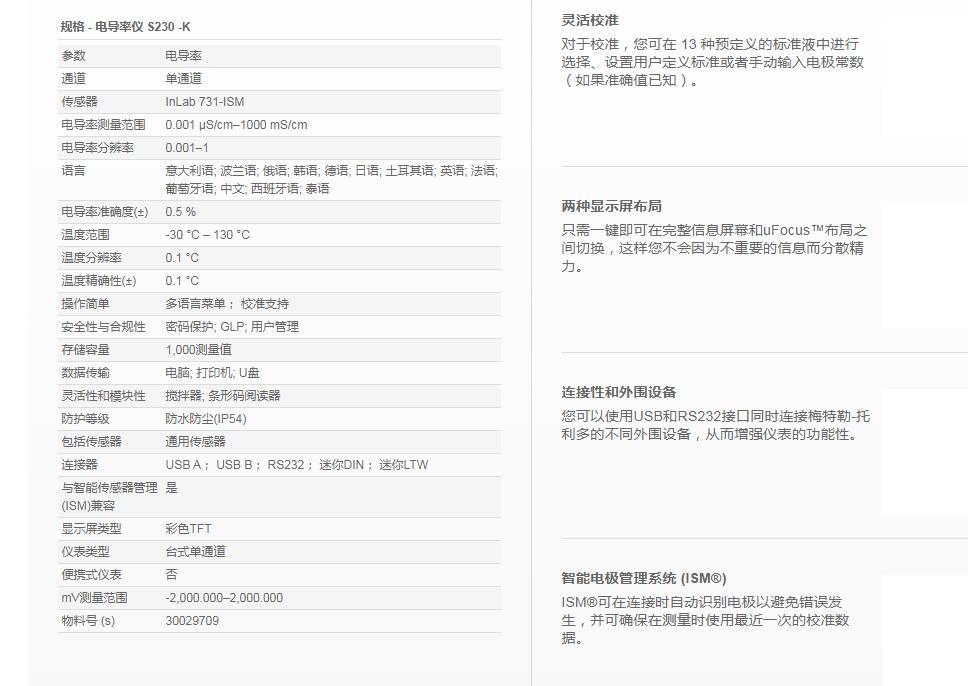Image resolution: width=968 pixels, height=686 pixels.
Task: Click the value '多语言菜单； 校准支持'
Action: point(227,304)
